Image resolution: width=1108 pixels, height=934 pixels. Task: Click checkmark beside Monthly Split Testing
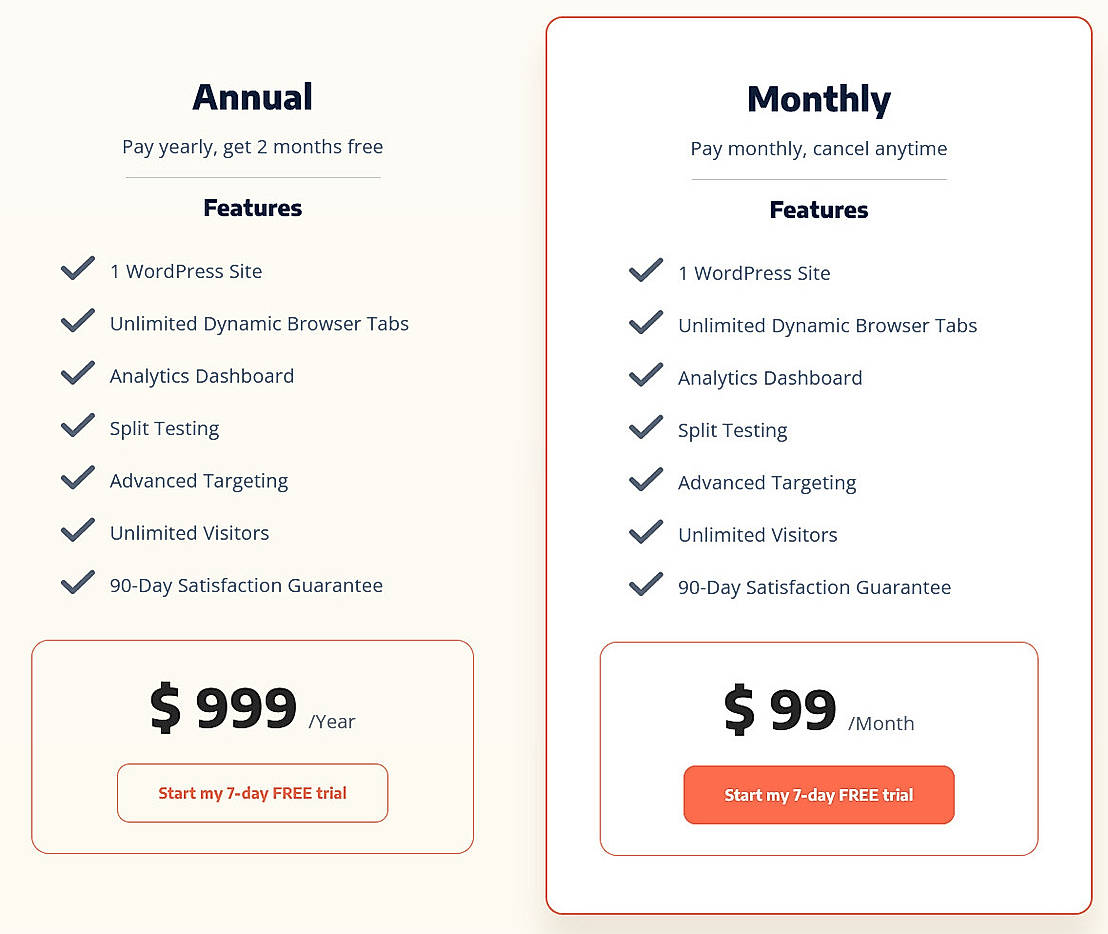pyautogui.click(x=646, y=427)
